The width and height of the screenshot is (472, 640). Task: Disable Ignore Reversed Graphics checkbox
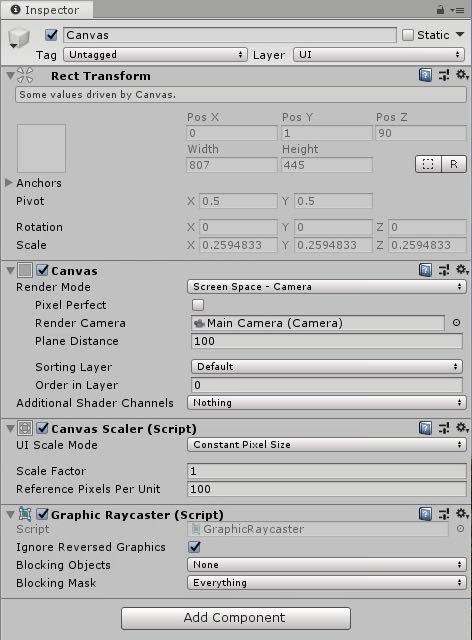pyautogui.click(x=195, y=547)
